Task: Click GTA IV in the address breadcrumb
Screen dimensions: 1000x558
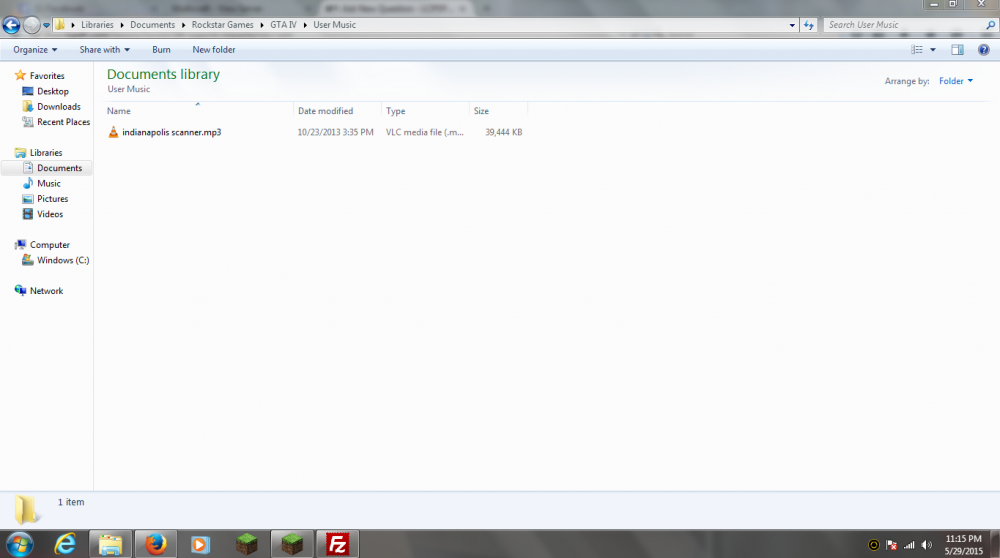Action: (283, 25)
